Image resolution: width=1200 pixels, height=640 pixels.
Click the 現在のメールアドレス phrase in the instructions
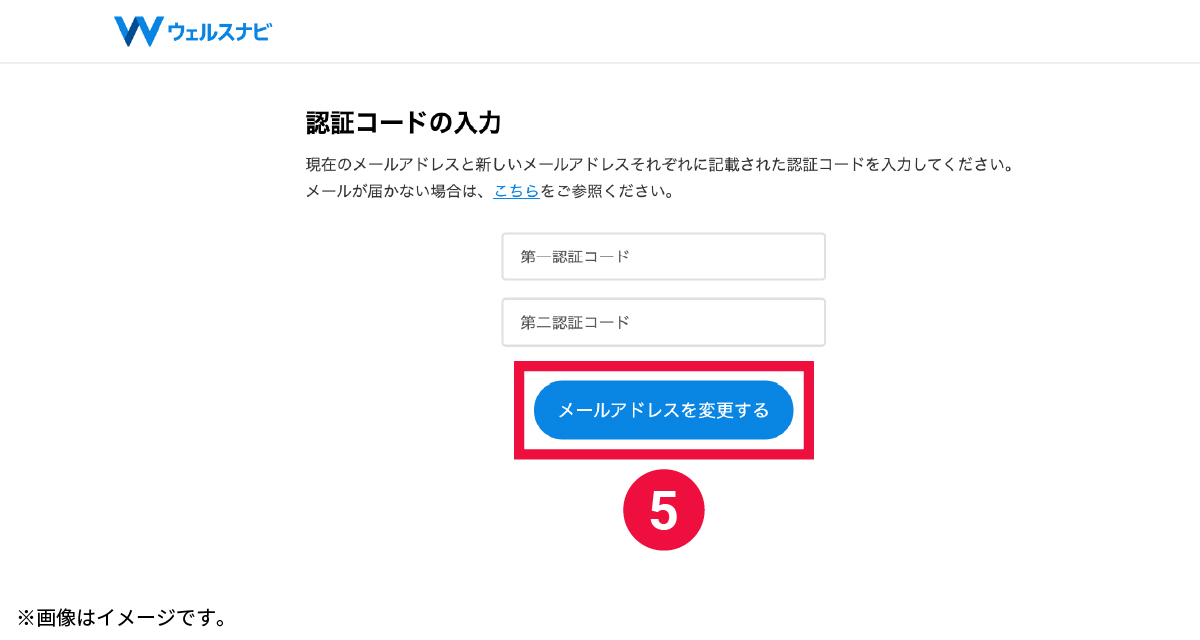tap(383, 163)
